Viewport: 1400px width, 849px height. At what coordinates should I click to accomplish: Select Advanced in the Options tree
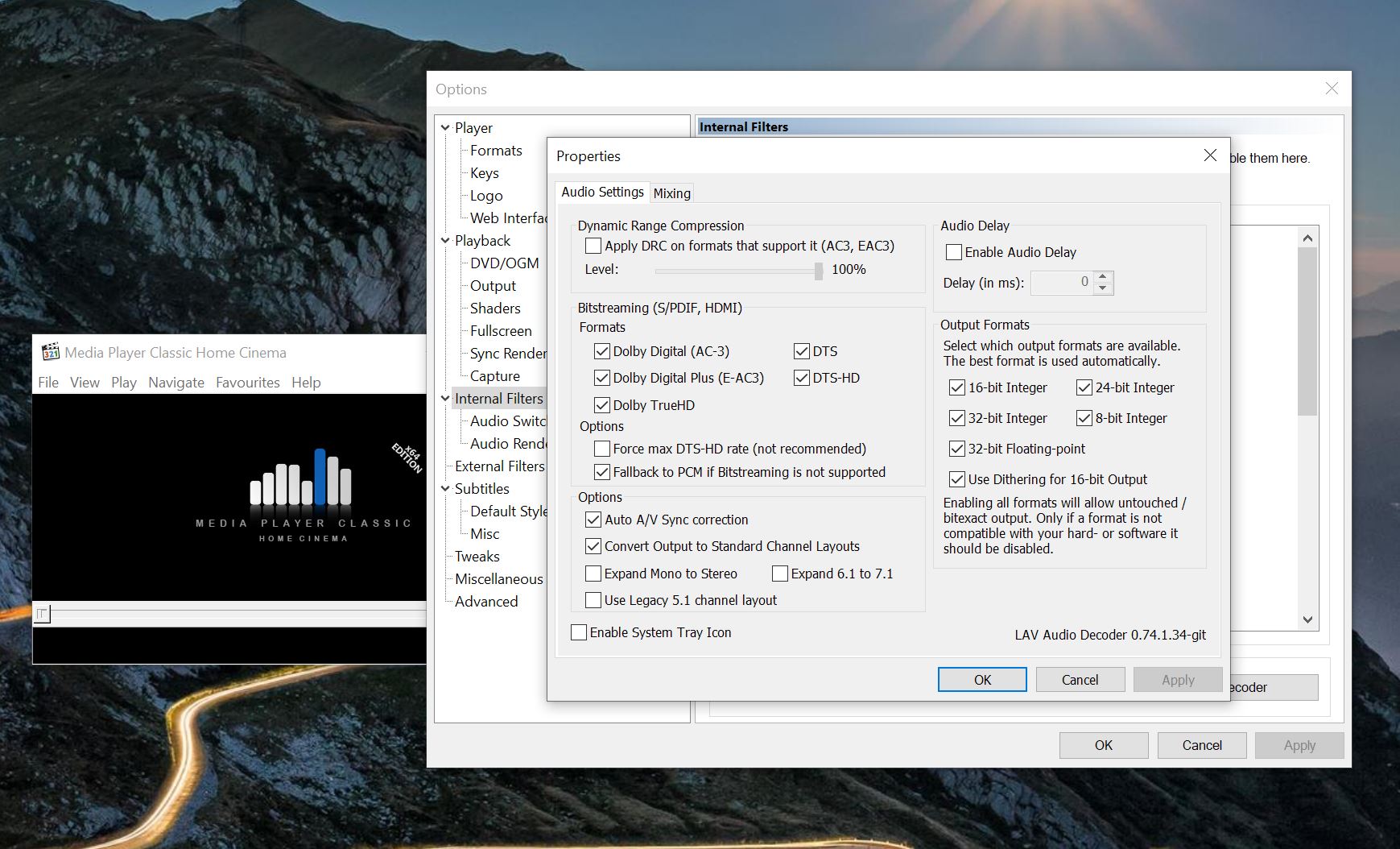click(x=486, y=601)
